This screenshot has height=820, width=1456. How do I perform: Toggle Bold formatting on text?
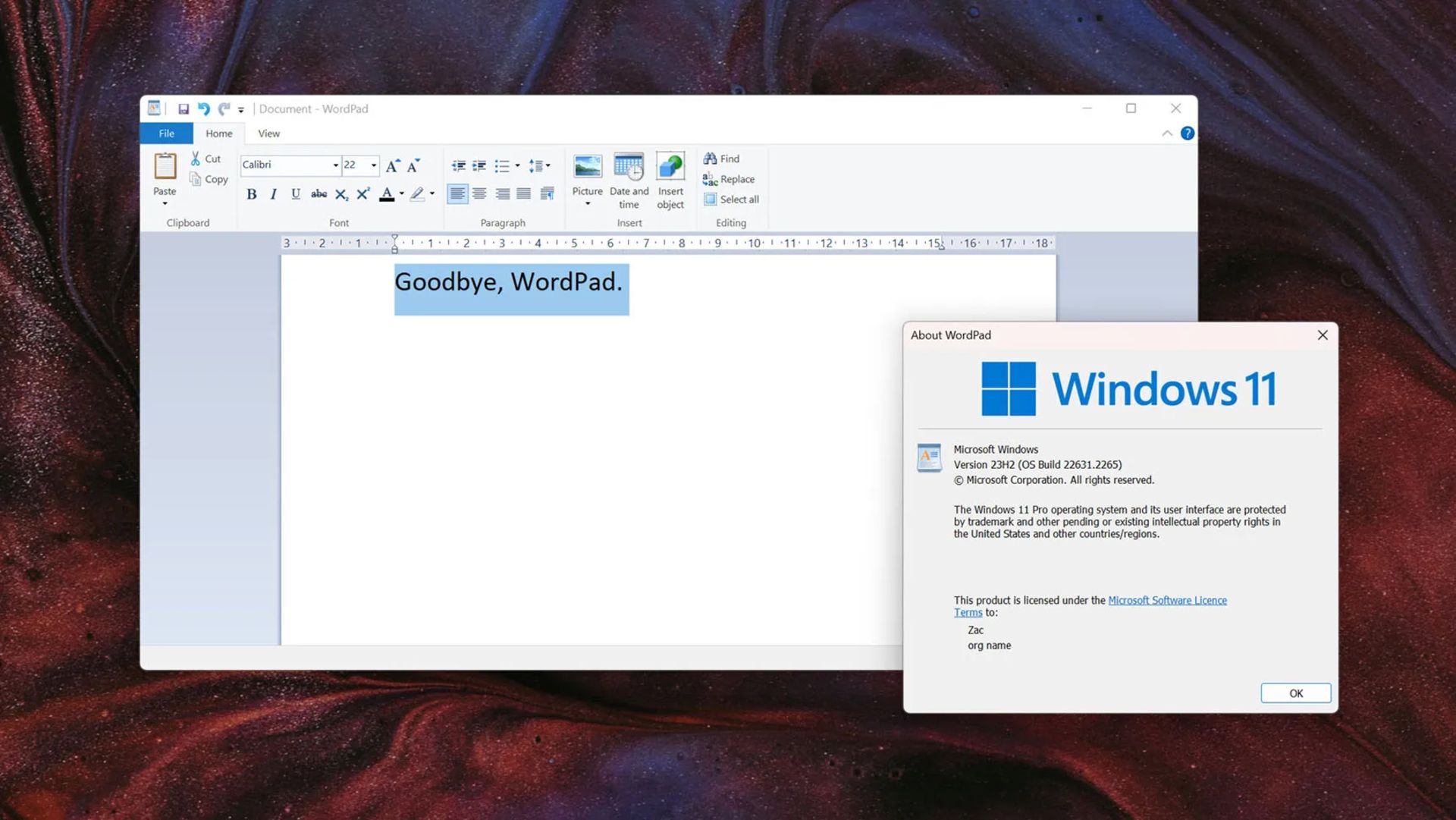[x=252, y=194]
